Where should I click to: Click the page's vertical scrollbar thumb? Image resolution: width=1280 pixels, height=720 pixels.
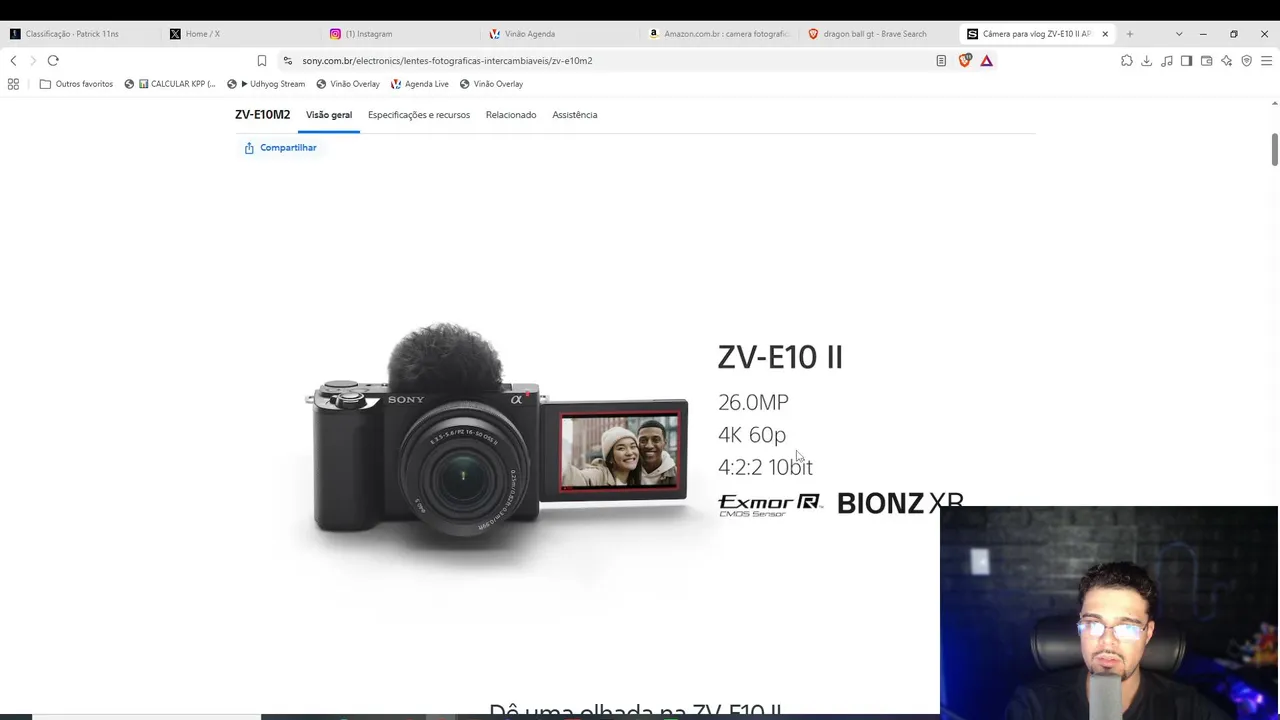click(1274, 150)
